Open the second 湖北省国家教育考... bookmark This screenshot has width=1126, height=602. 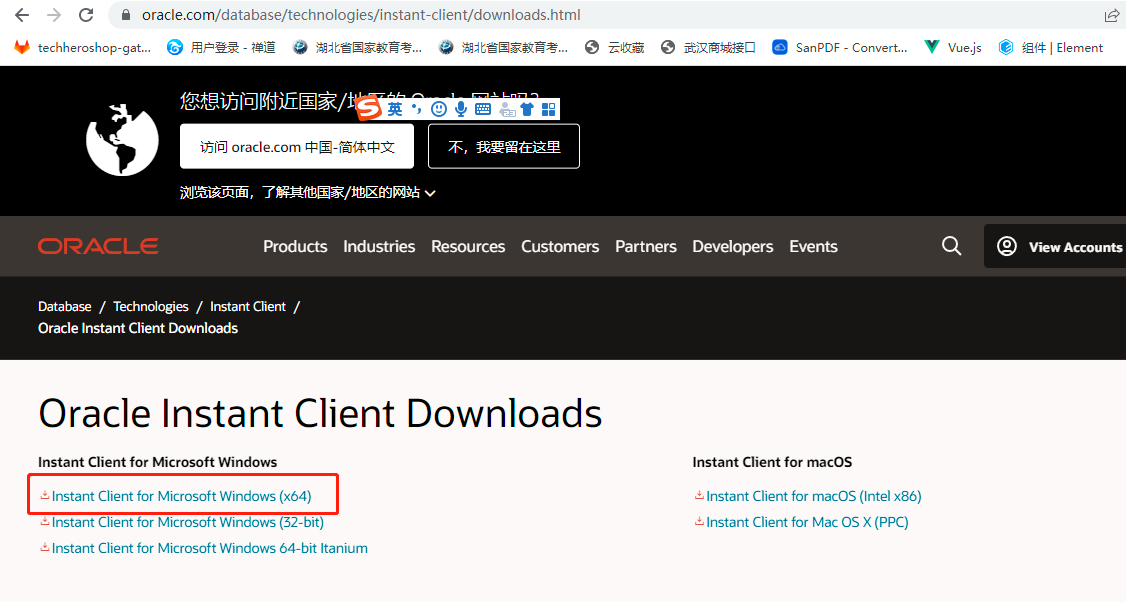[x=503, y=47]
